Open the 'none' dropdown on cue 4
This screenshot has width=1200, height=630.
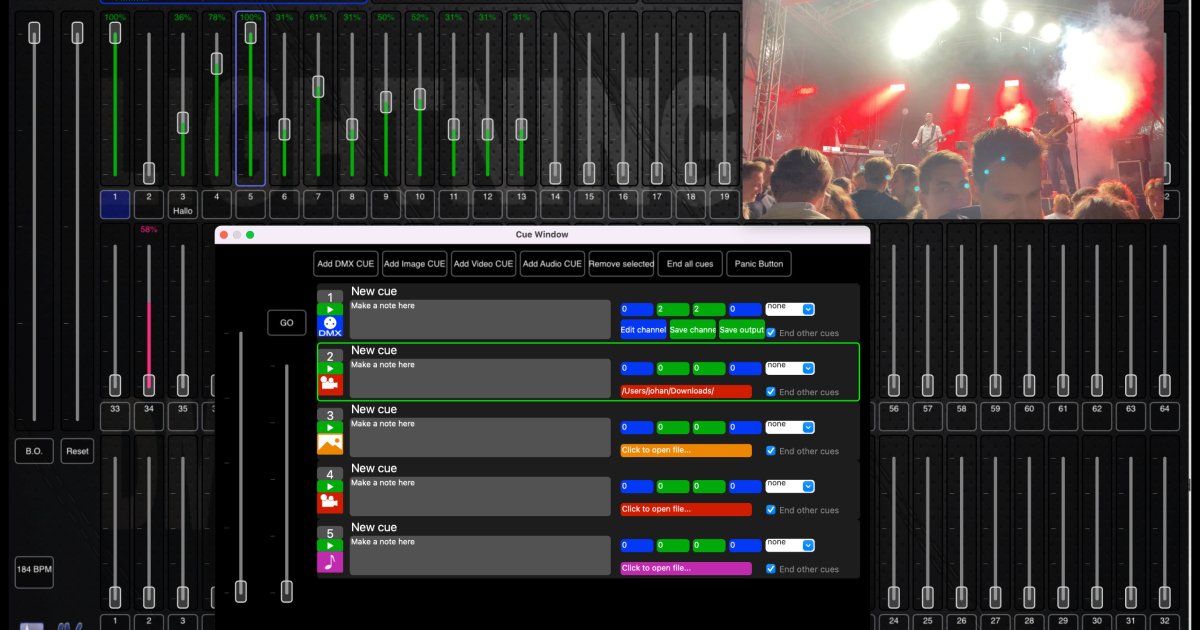click(x=790, y=486)
